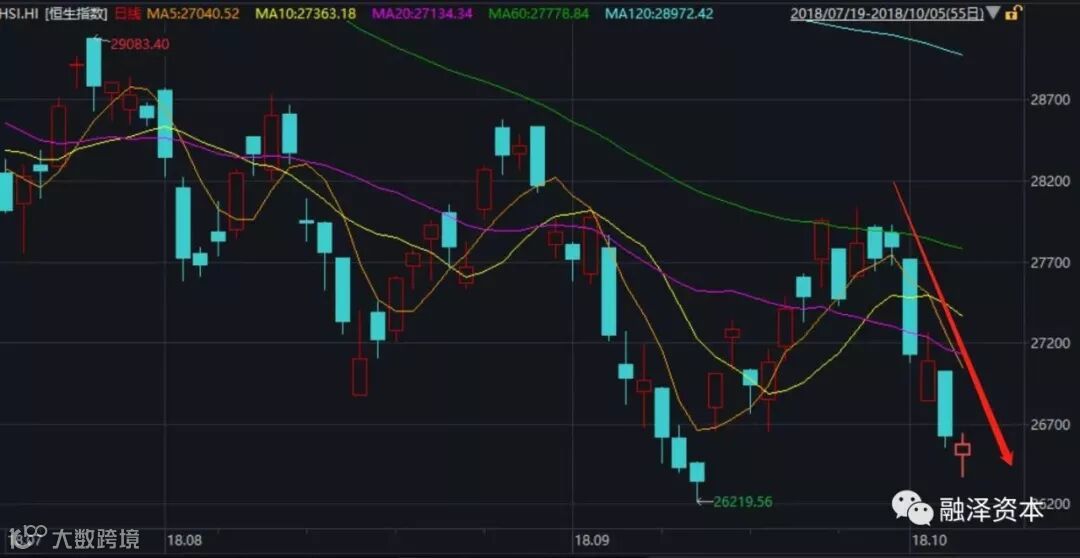Select the last red hollow candle on the right
The height and width of the screenshot is (558, 1080).
point(962,454)
